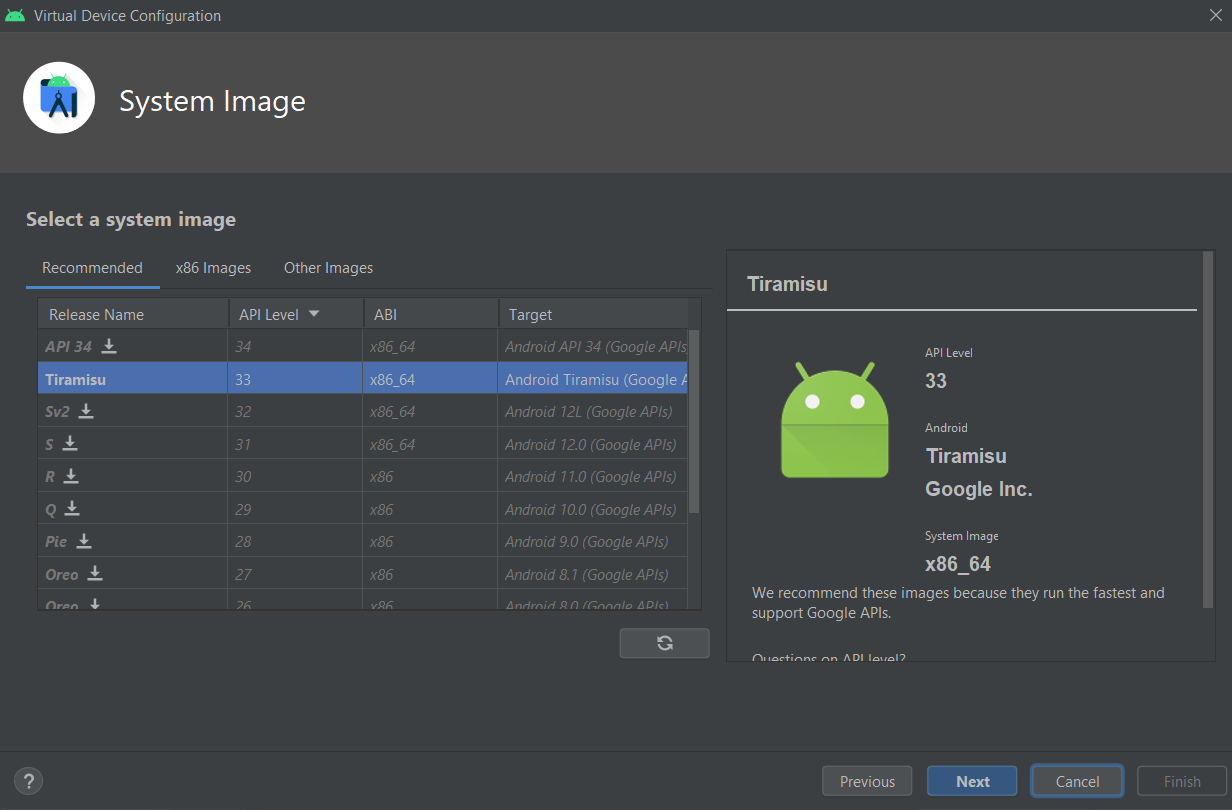This screenshot has height=810, width=1232.
Task: Switch to the x86 Images tab
Action: pyautogui.click(x=213, y=268)
